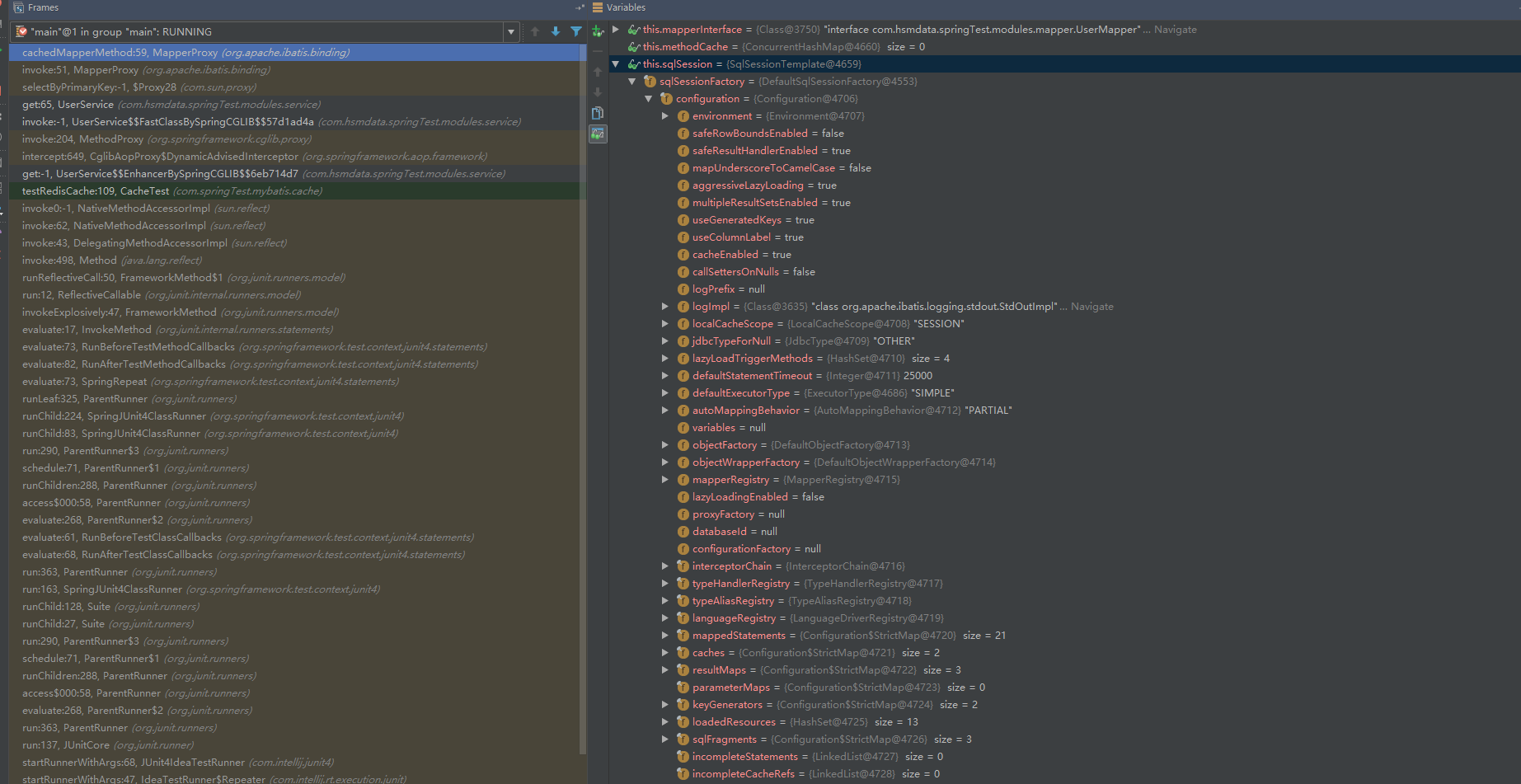Click field icon next to loadedResources
This screenshot has width=1521, height=784.
(x=683, y=722)
